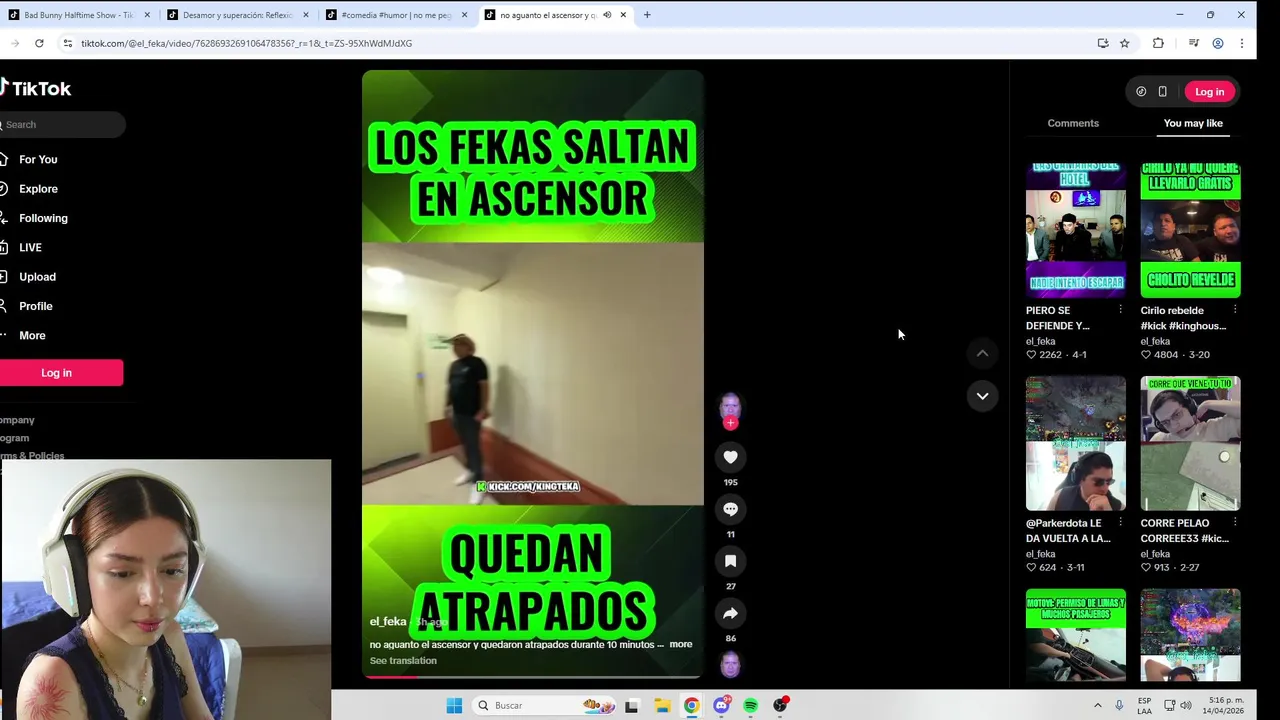Open File Explorer from the taskbar

(661, 705)
